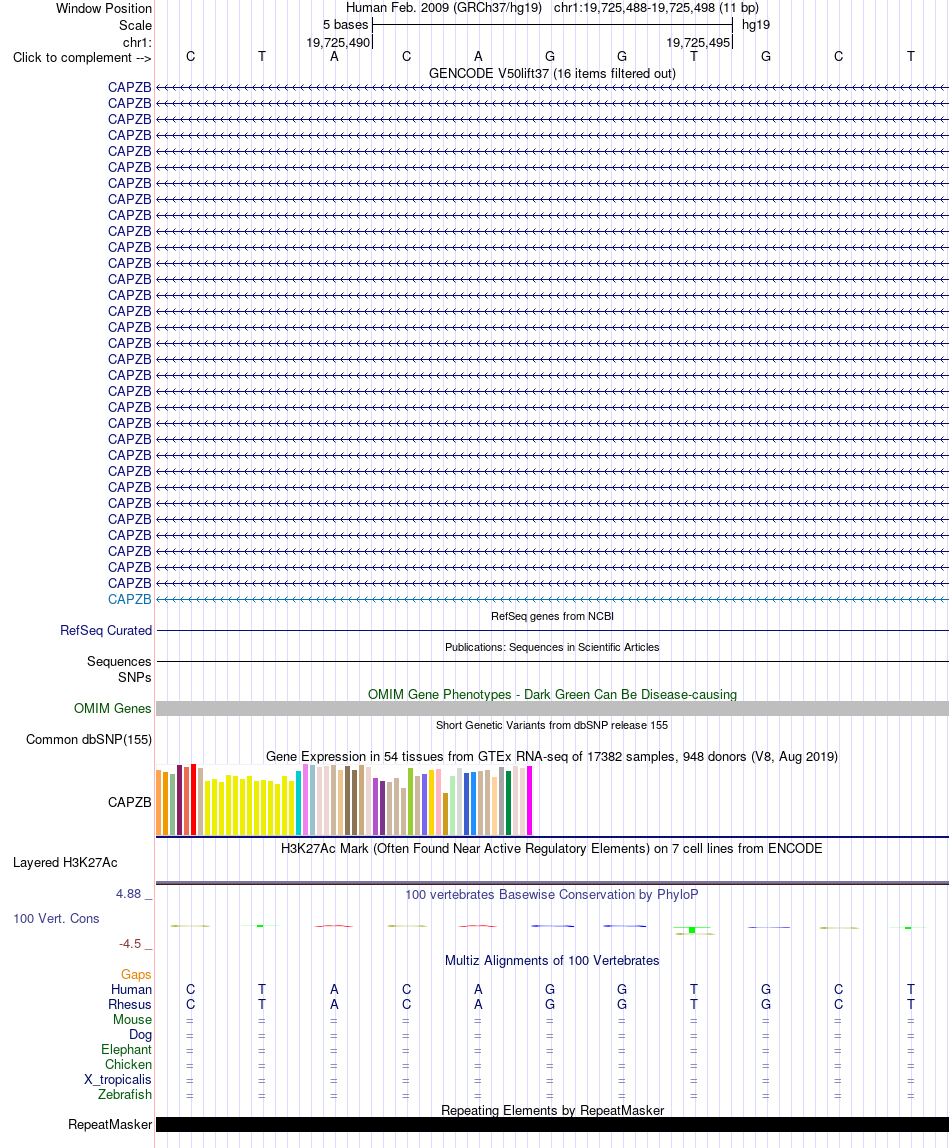Click the 'chr1:' ruler label
The height and width of the screenshot is (1148, 950).
pos(138,42)
